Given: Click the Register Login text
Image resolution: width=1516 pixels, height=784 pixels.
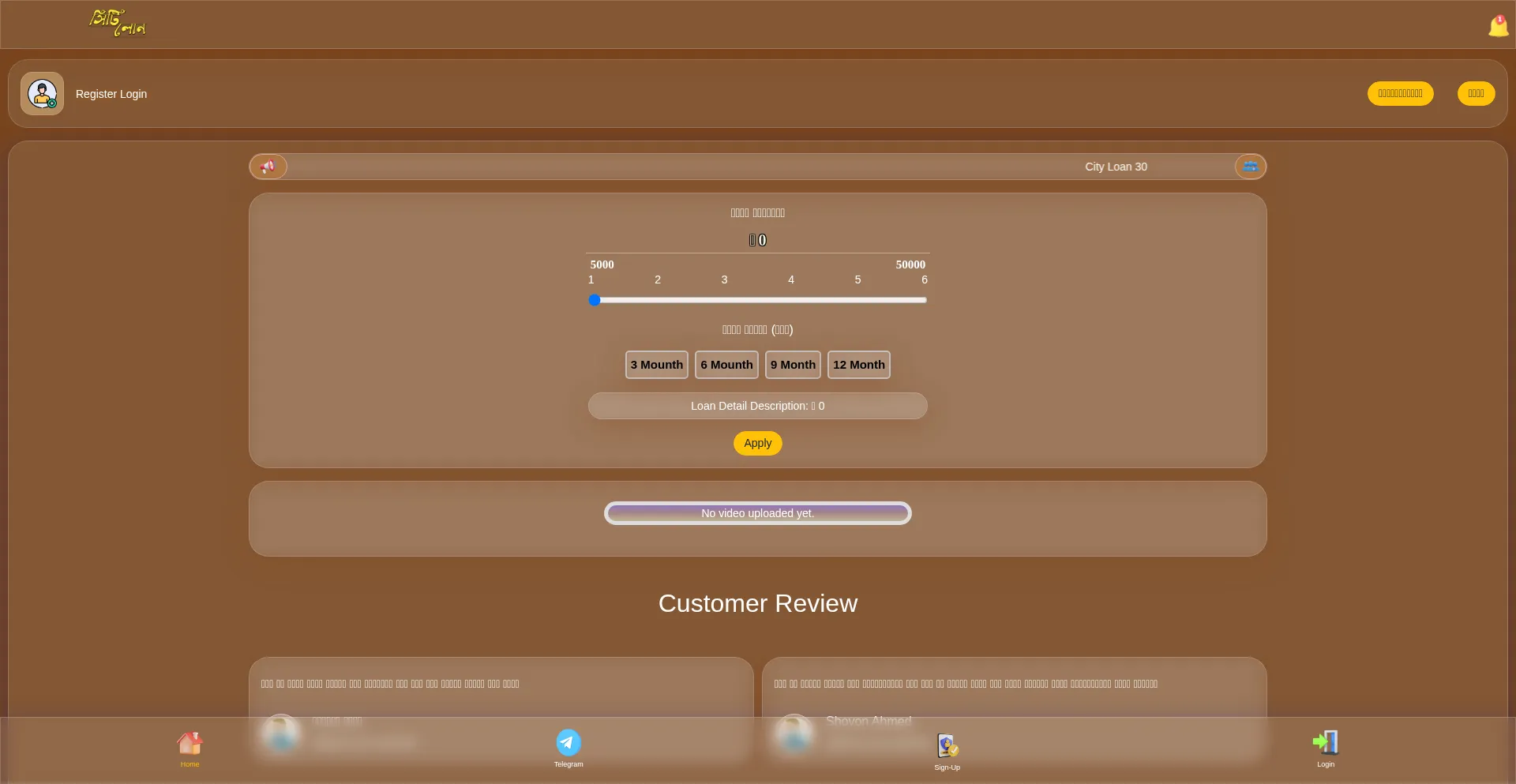Looking at the screenshot, I should pos(111,94).
